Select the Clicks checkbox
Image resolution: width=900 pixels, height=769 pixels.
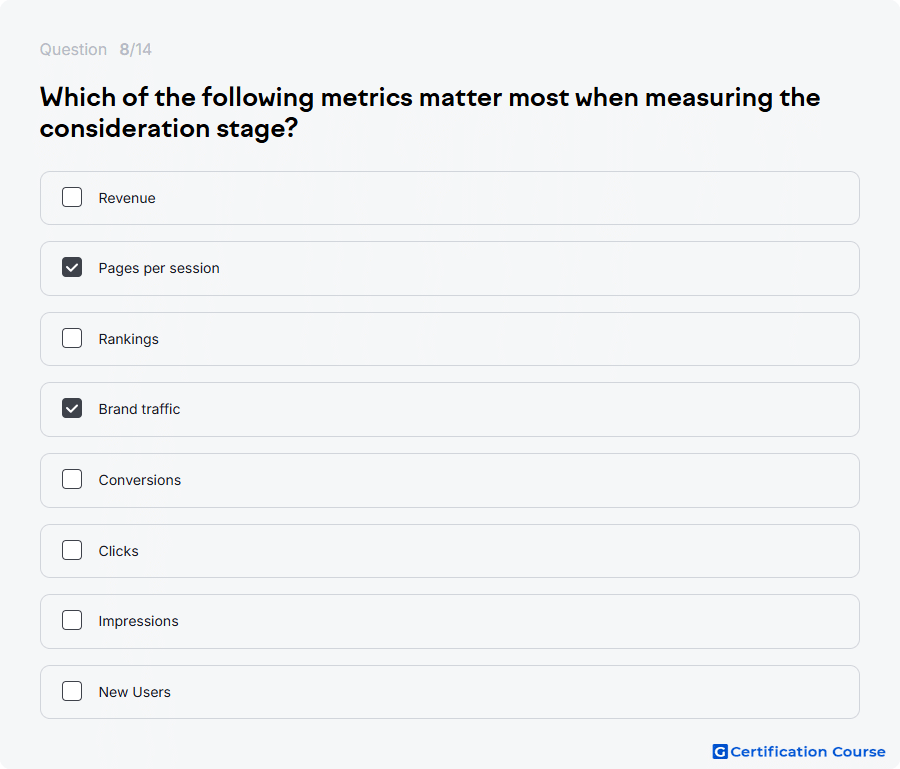tap(72, 550)
